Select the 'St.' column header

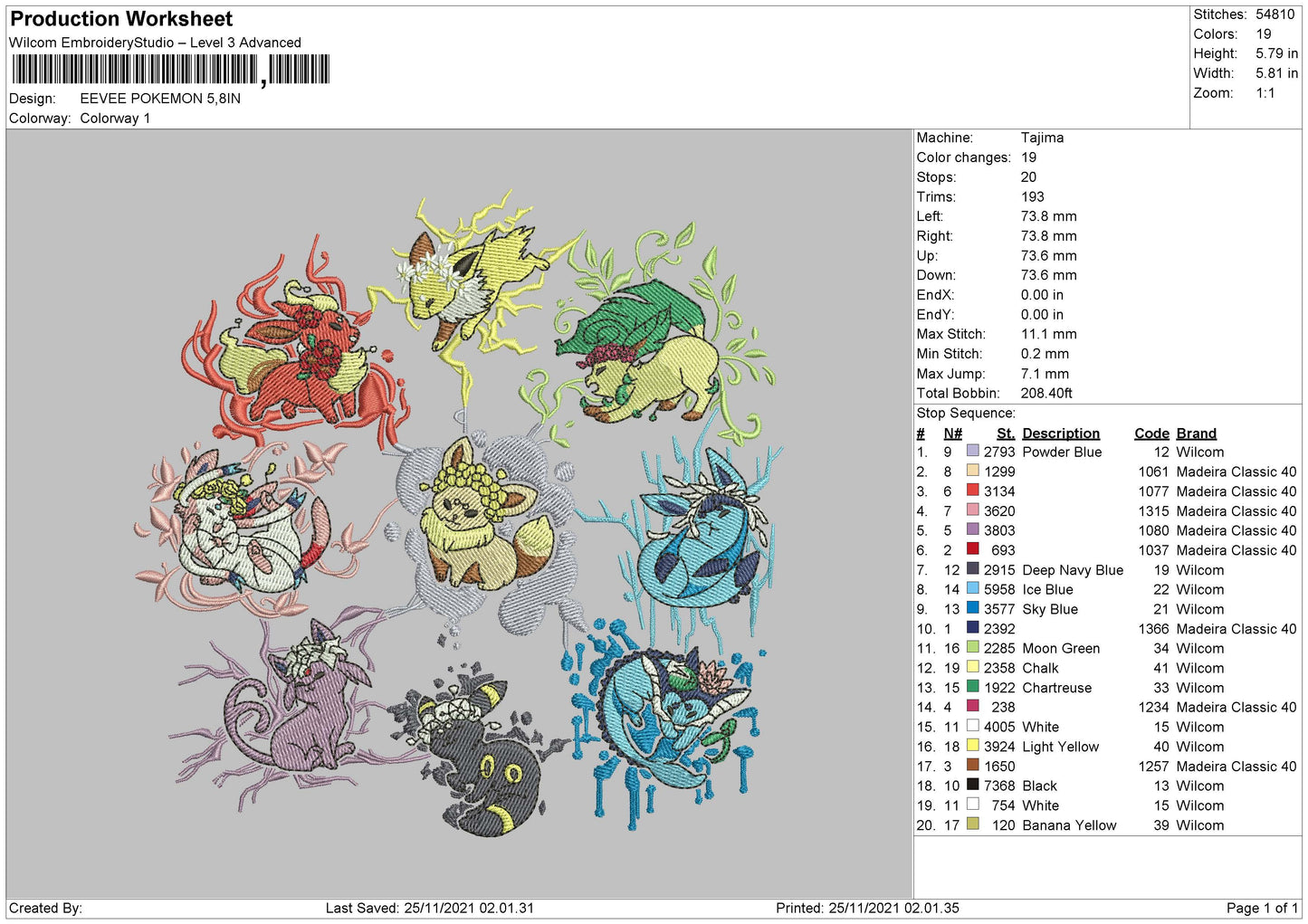[1006, 433]
